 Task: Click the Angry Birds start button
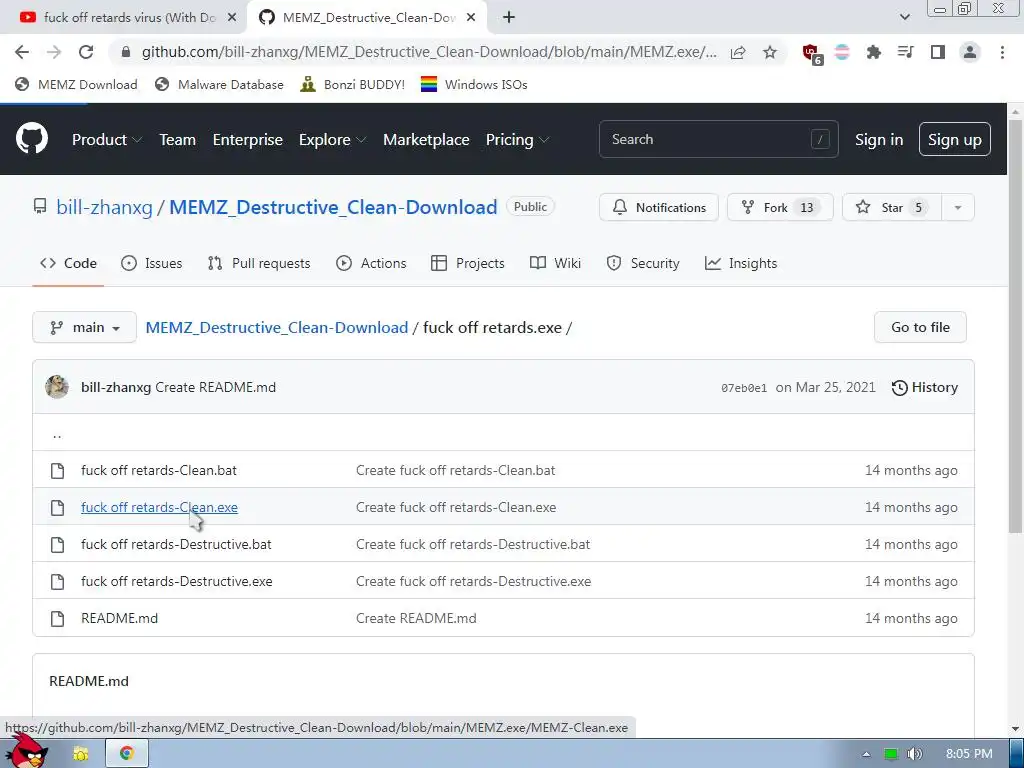click(25, 751)
